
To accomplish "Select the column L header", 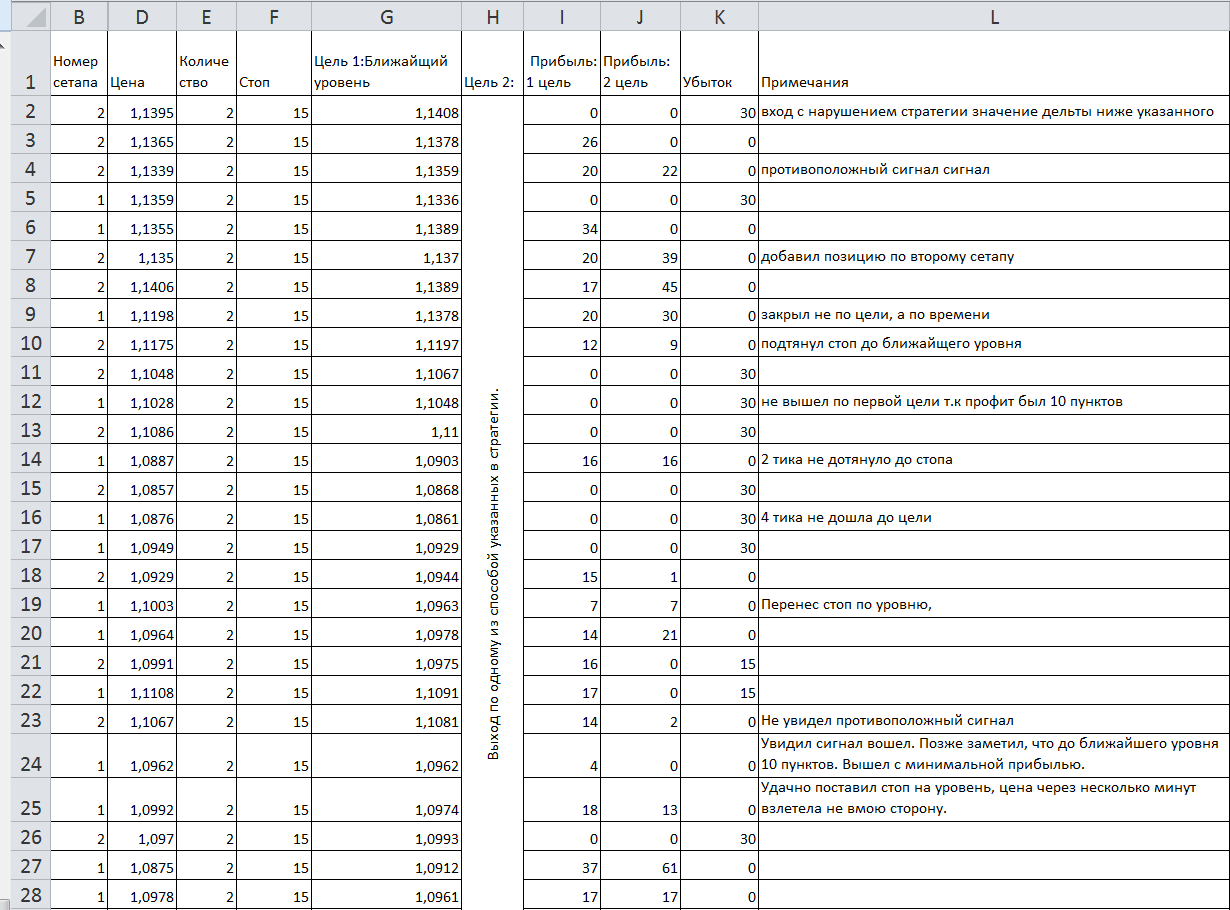I will coord(994,18).
